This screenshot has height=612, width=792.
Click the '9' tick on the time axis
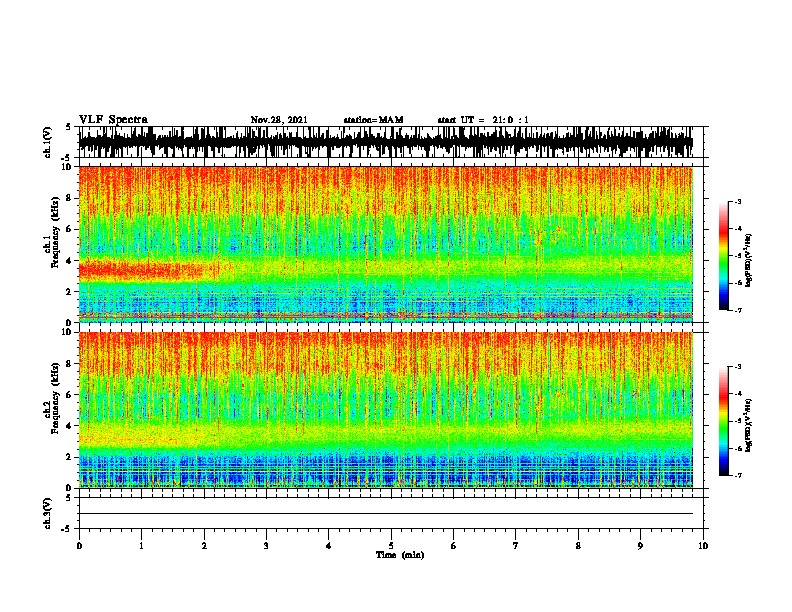(x=640, y=545)
